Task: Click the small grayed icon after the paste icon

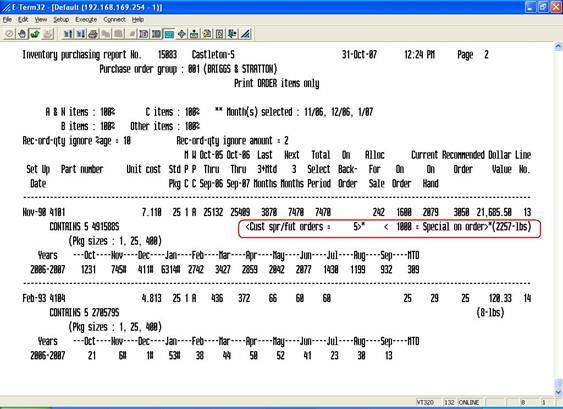Action: [x=131, y=34]
